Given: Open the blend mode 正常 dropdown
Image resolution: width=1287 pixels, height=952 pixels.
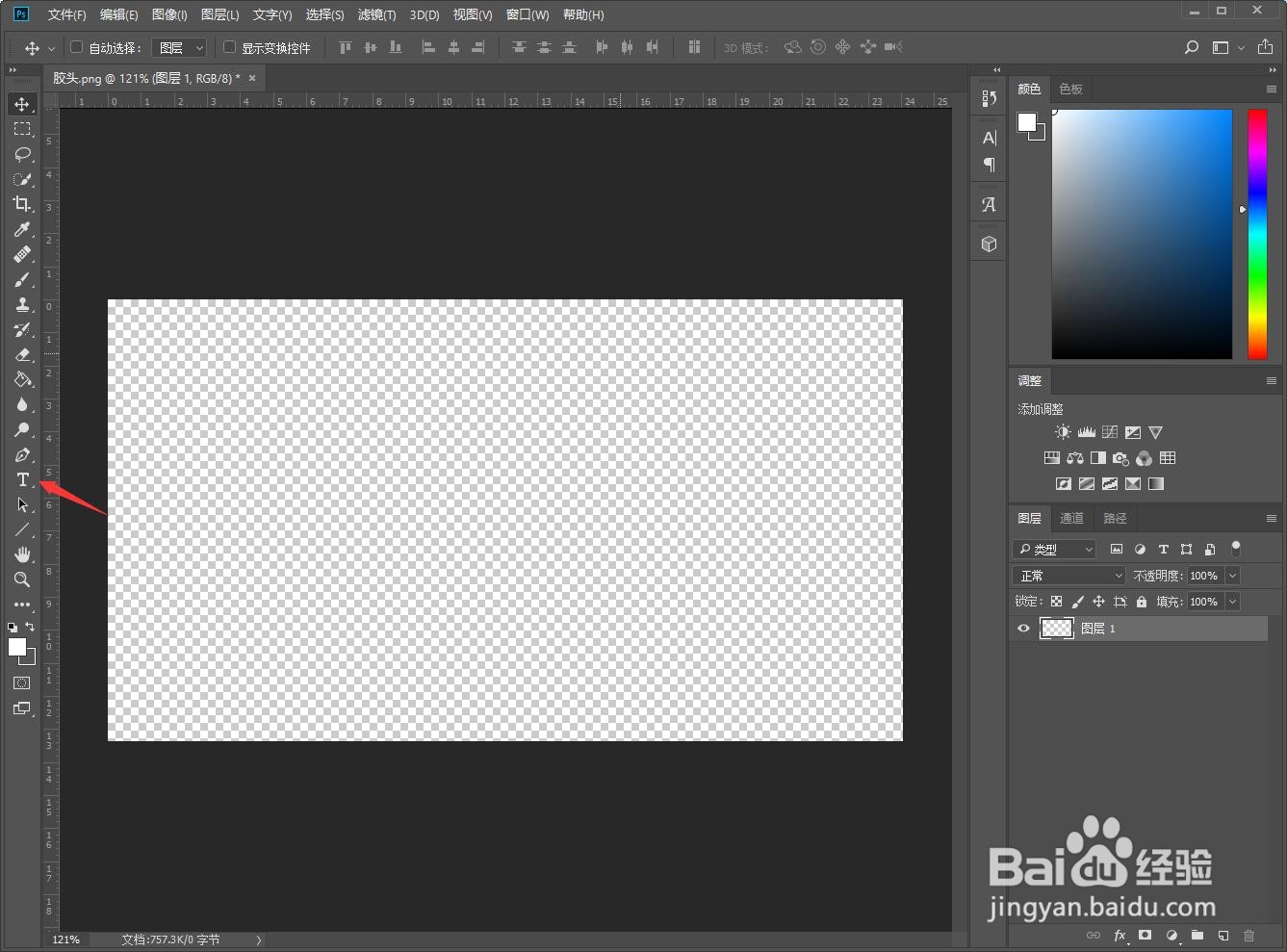Looking at the screenshot, I should (1068, 576).
